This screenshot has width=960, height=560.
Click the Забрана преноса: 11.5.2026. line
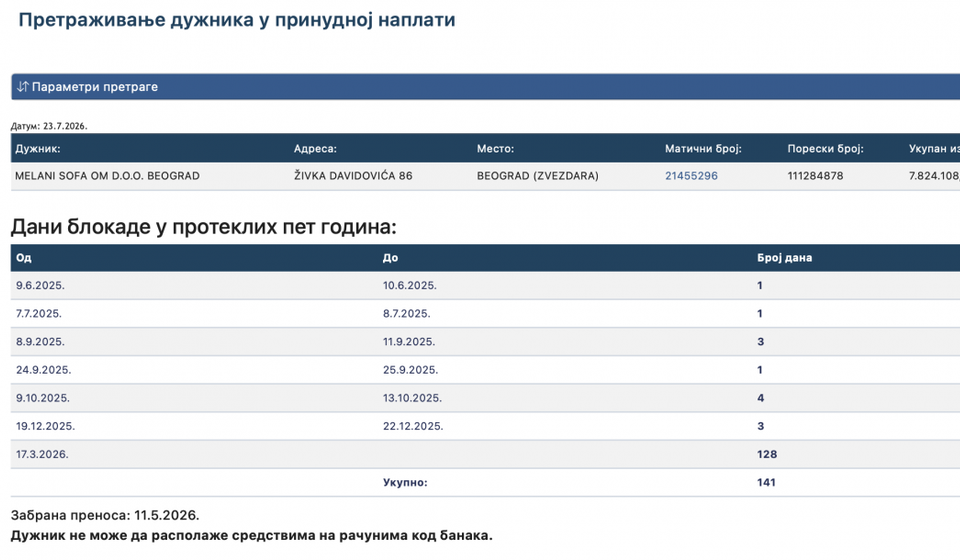pyautogui.click(x=105, y=515)
